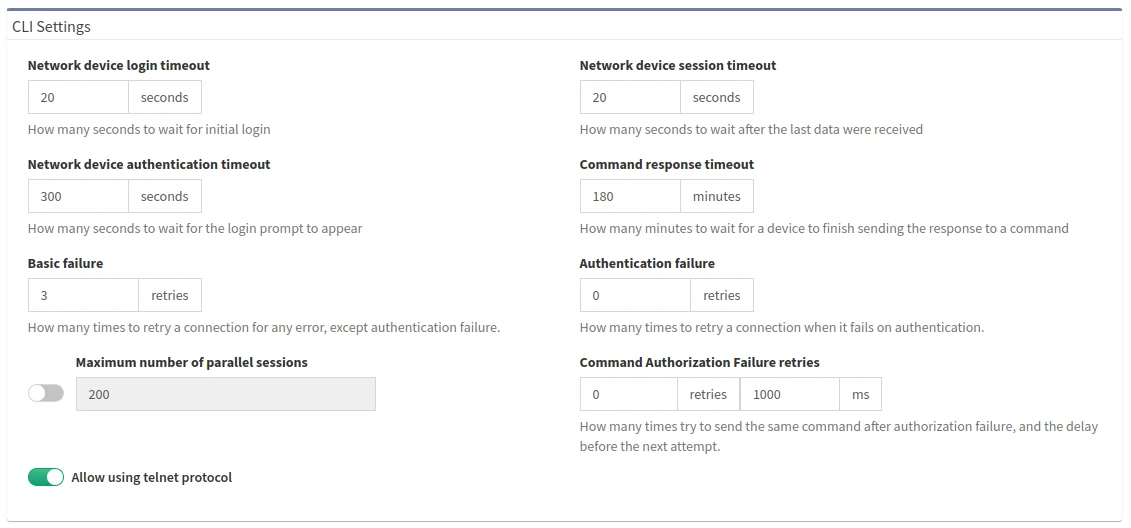Click the minutes unit beside Command response timeout
Viewport: 1131px width, 528px height.
(716, 197)
